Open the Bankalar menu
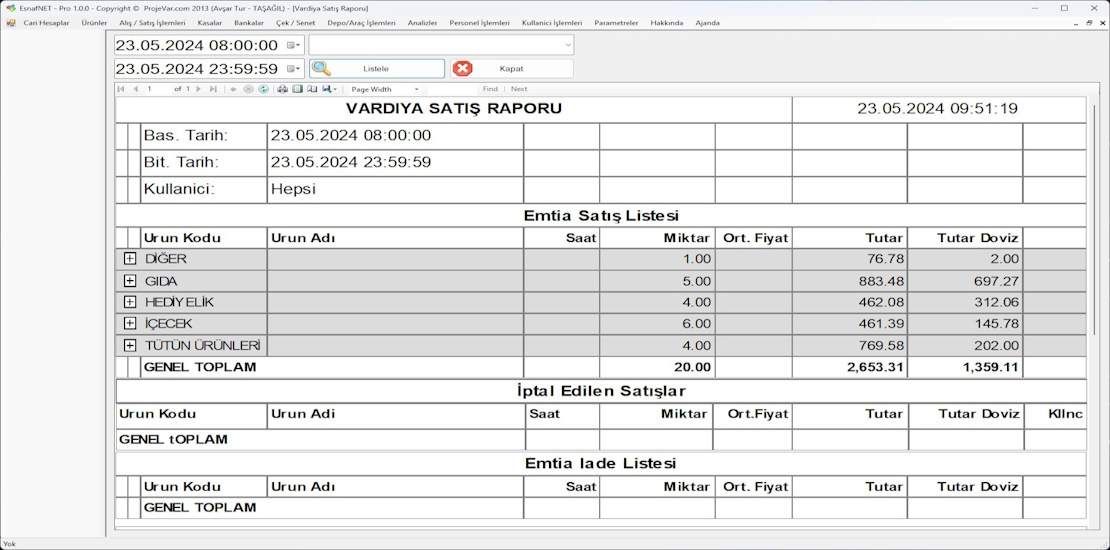The height and width of the screenshot is (550, 1110). pyautogui.click(x=248, y=23)
